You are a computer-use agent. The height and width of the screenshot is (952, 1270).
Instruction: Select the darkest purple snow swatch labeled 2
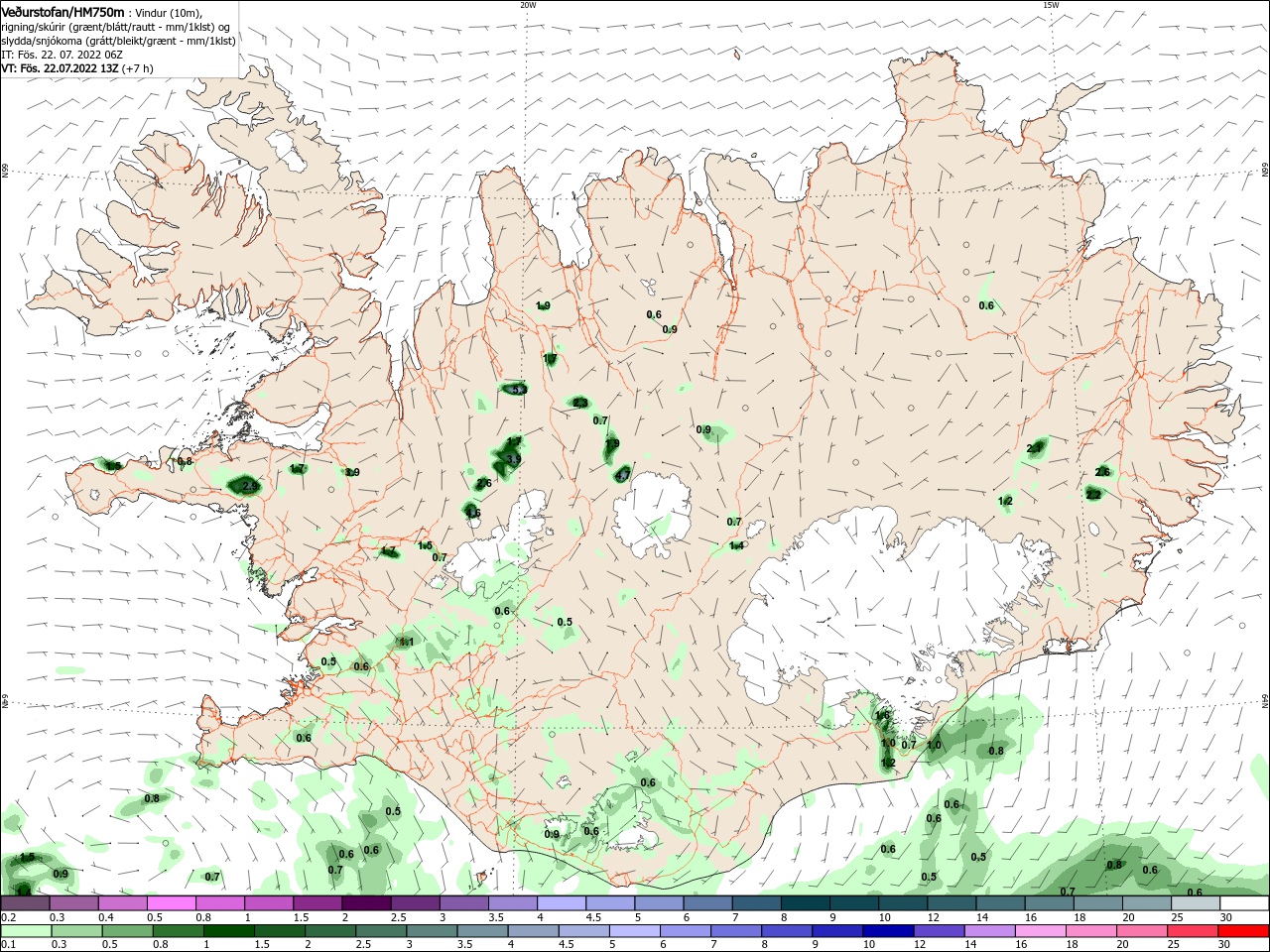365,903
